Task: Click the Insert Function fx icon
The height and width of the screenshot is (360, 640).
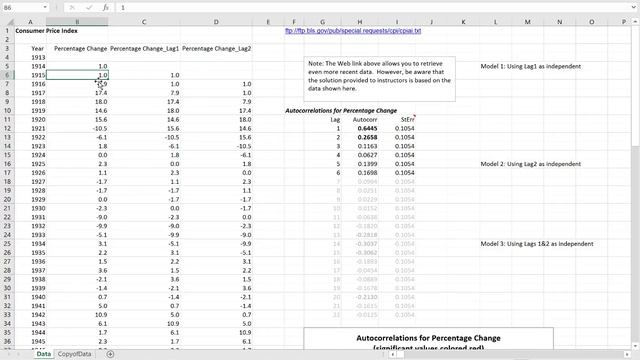Action: [x=105, y=8]
